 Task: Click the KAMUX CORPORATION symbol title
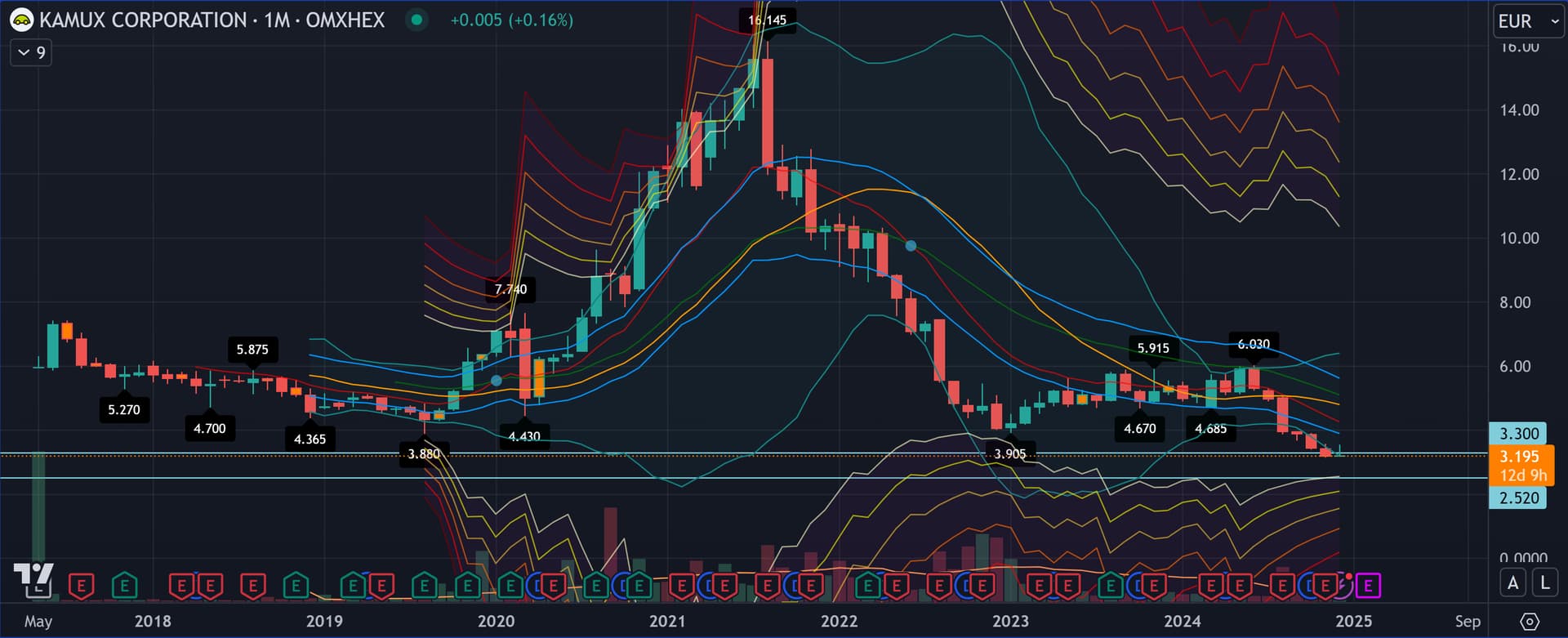pos(144,20)
